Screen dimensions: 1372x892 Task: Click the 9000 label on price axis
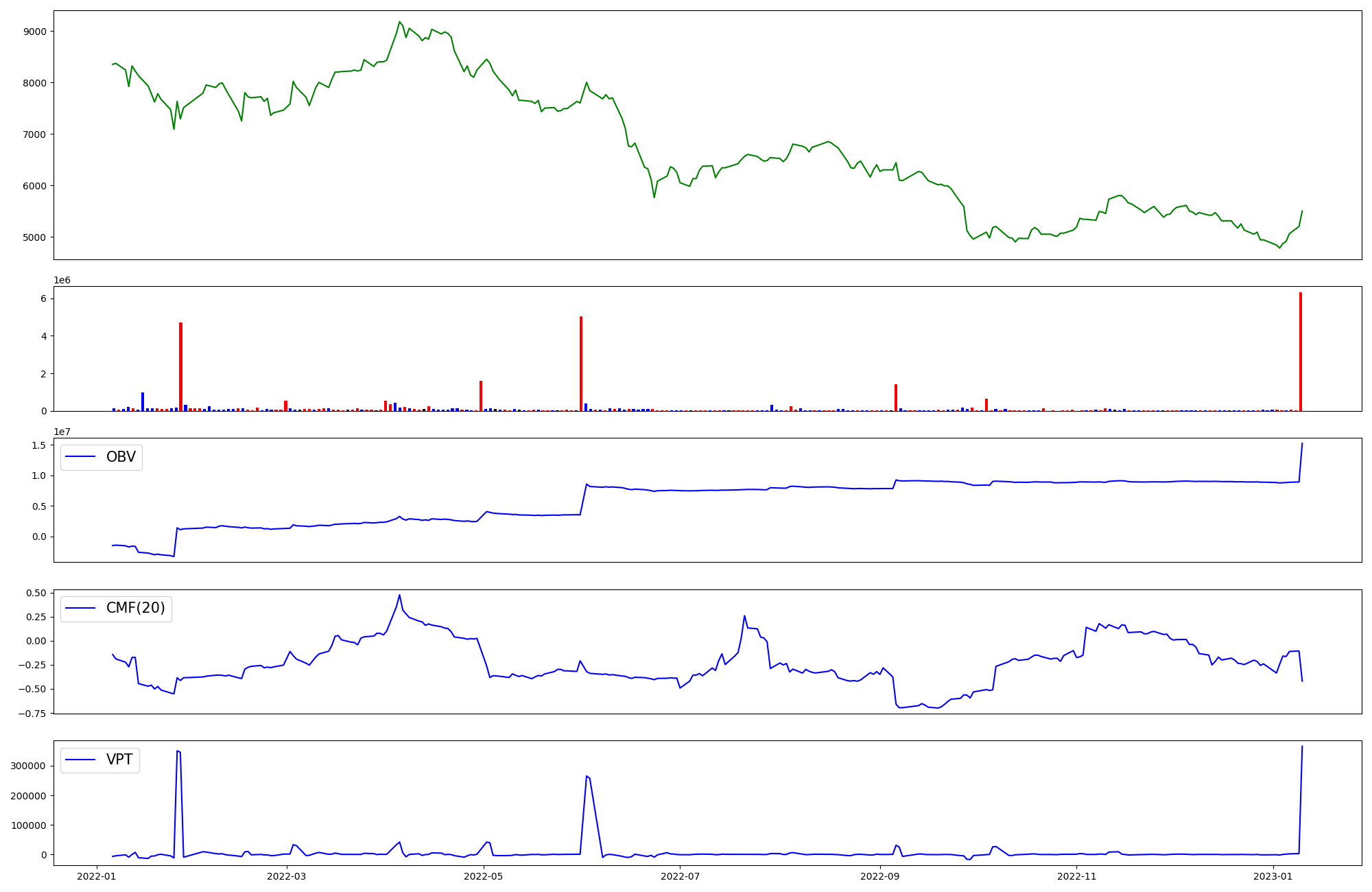[34, 32]
